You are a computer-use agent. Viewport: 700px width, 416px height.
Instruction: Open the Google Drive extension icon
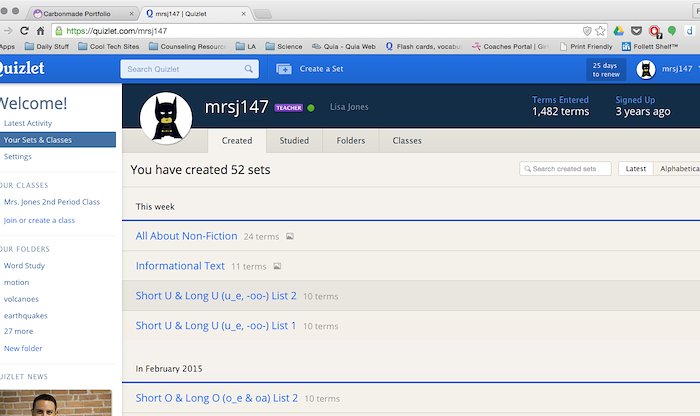(618, 31)
